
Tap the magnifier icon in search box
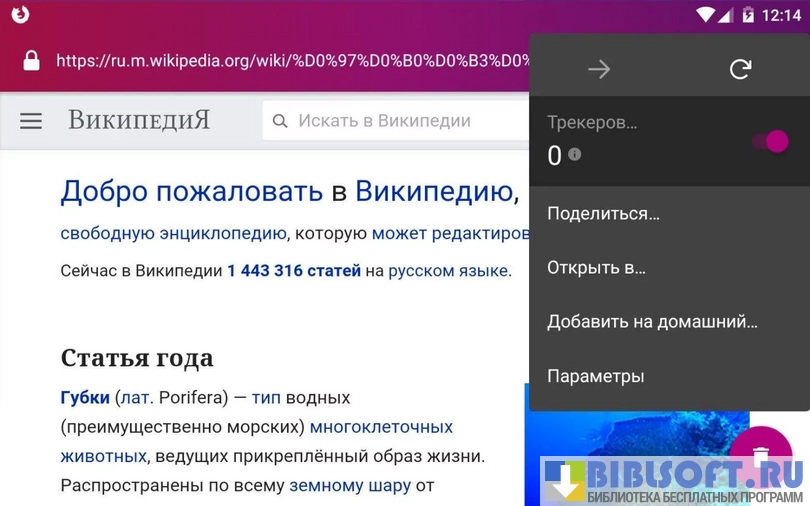coord(280,121)
